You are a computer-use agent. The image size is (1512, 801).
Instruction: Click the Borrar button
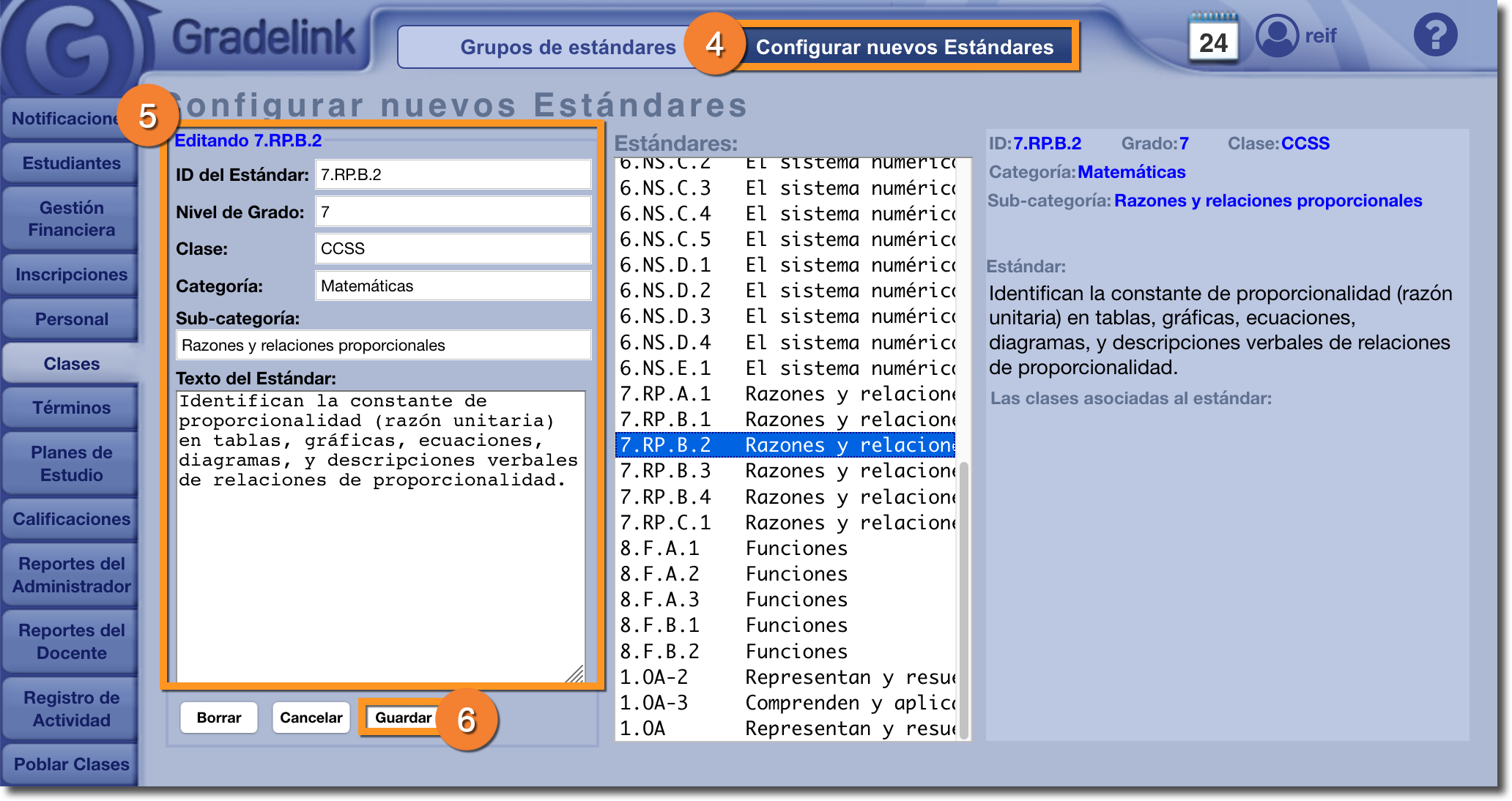(x=218, y=718)
